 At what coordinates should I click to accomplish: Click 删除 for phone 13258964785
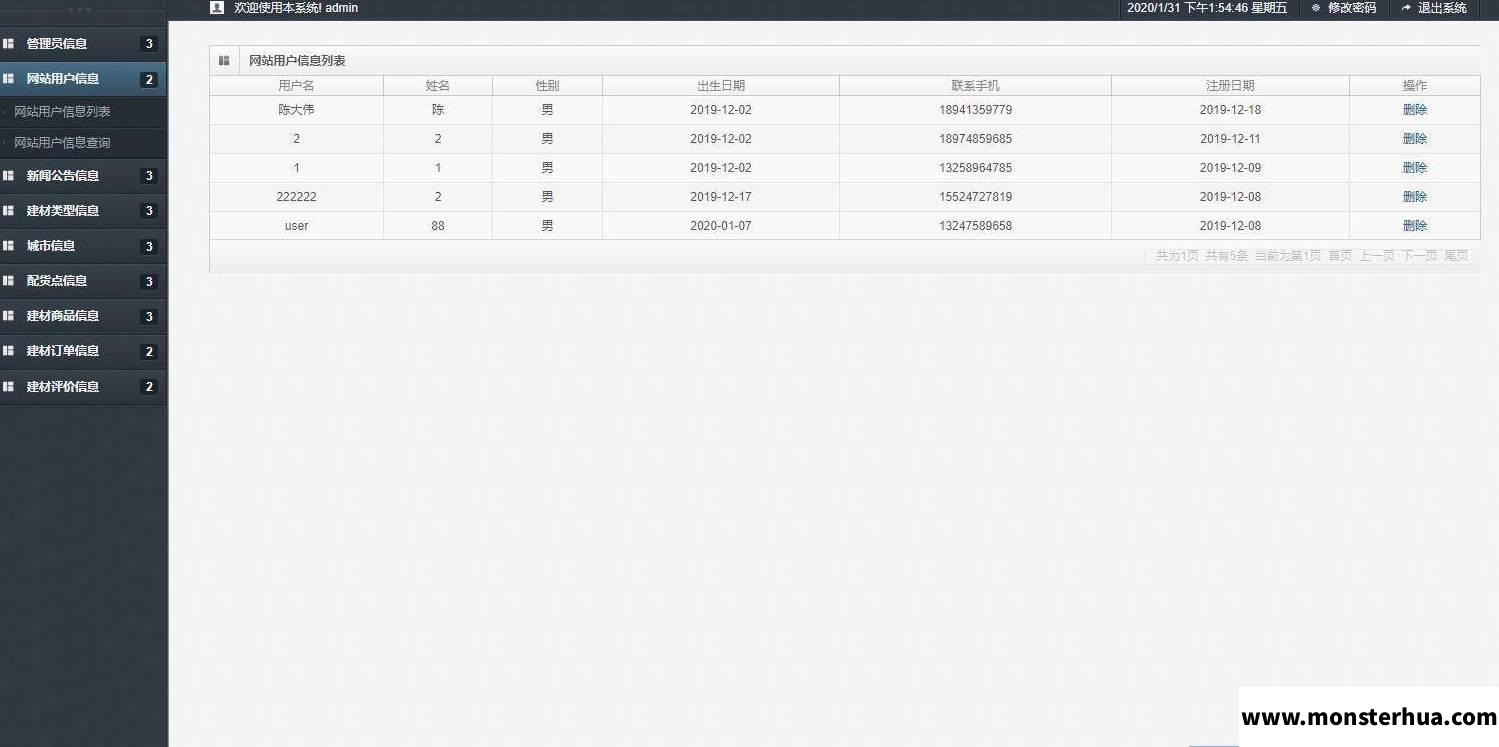pyautogui.click(x=1415, y=168)
